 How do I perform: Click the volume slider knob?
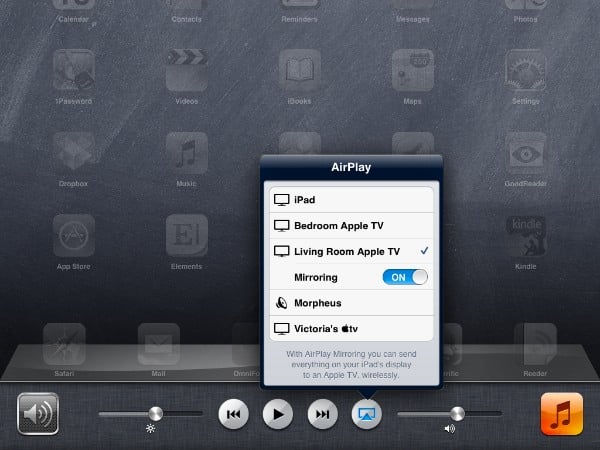click(457, 414)
